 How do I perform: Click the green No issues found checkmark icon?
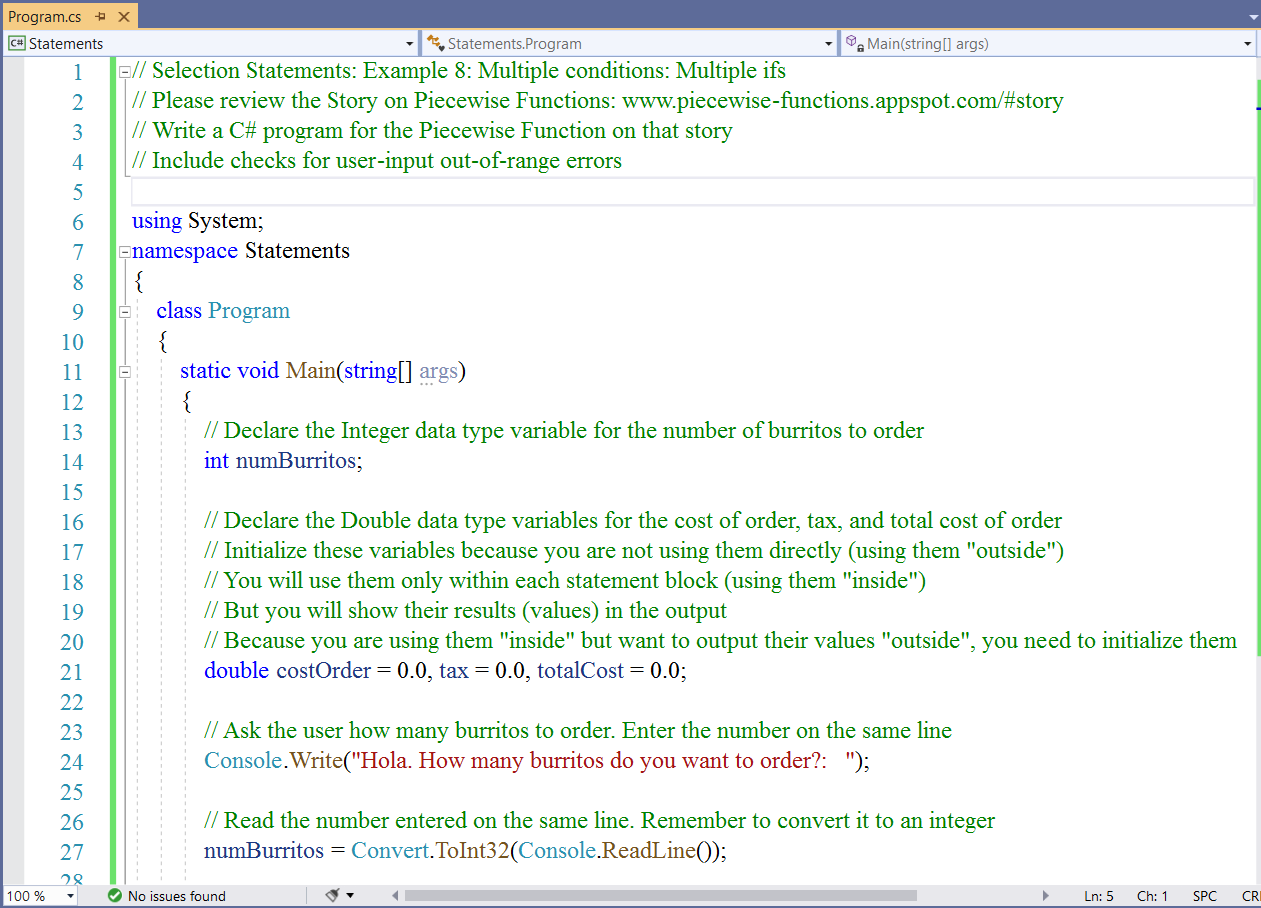(x=114, y=896)
